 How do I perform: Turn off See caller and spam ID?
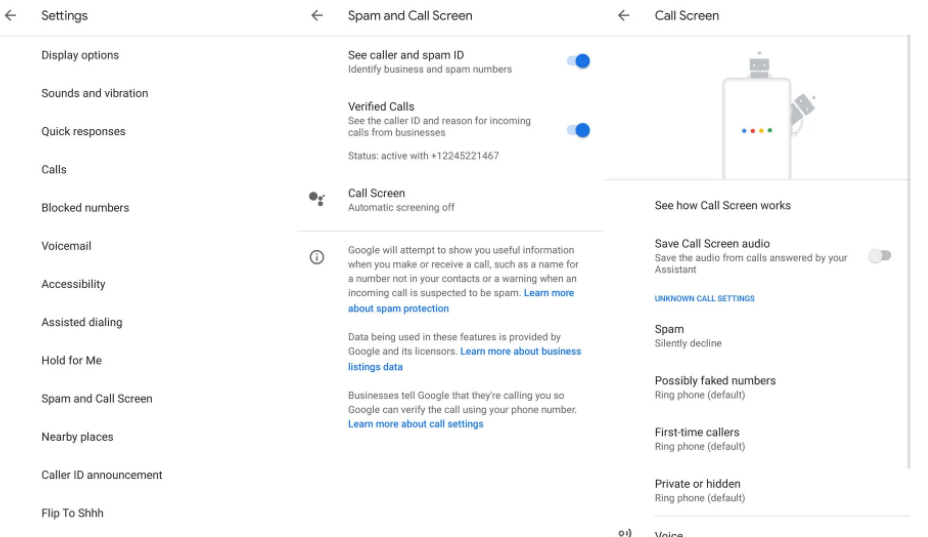(578, 61)
